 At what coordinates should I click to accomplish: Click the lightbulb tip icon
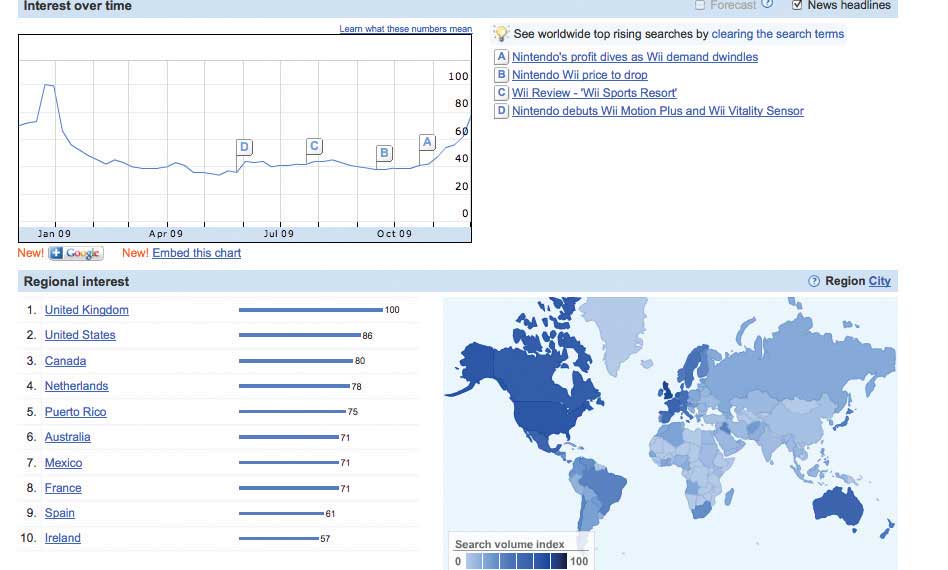click(x=501, y=33)
